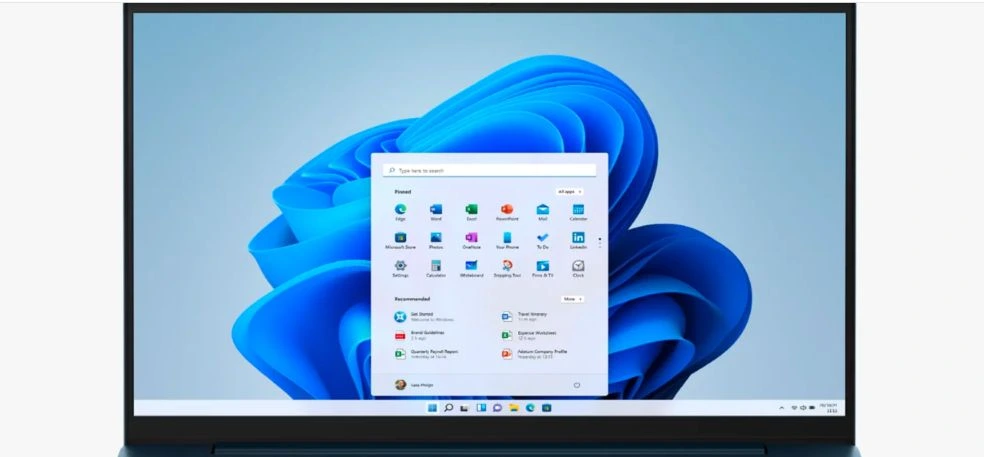Click the pinned apps page dots

click(600, 242)
